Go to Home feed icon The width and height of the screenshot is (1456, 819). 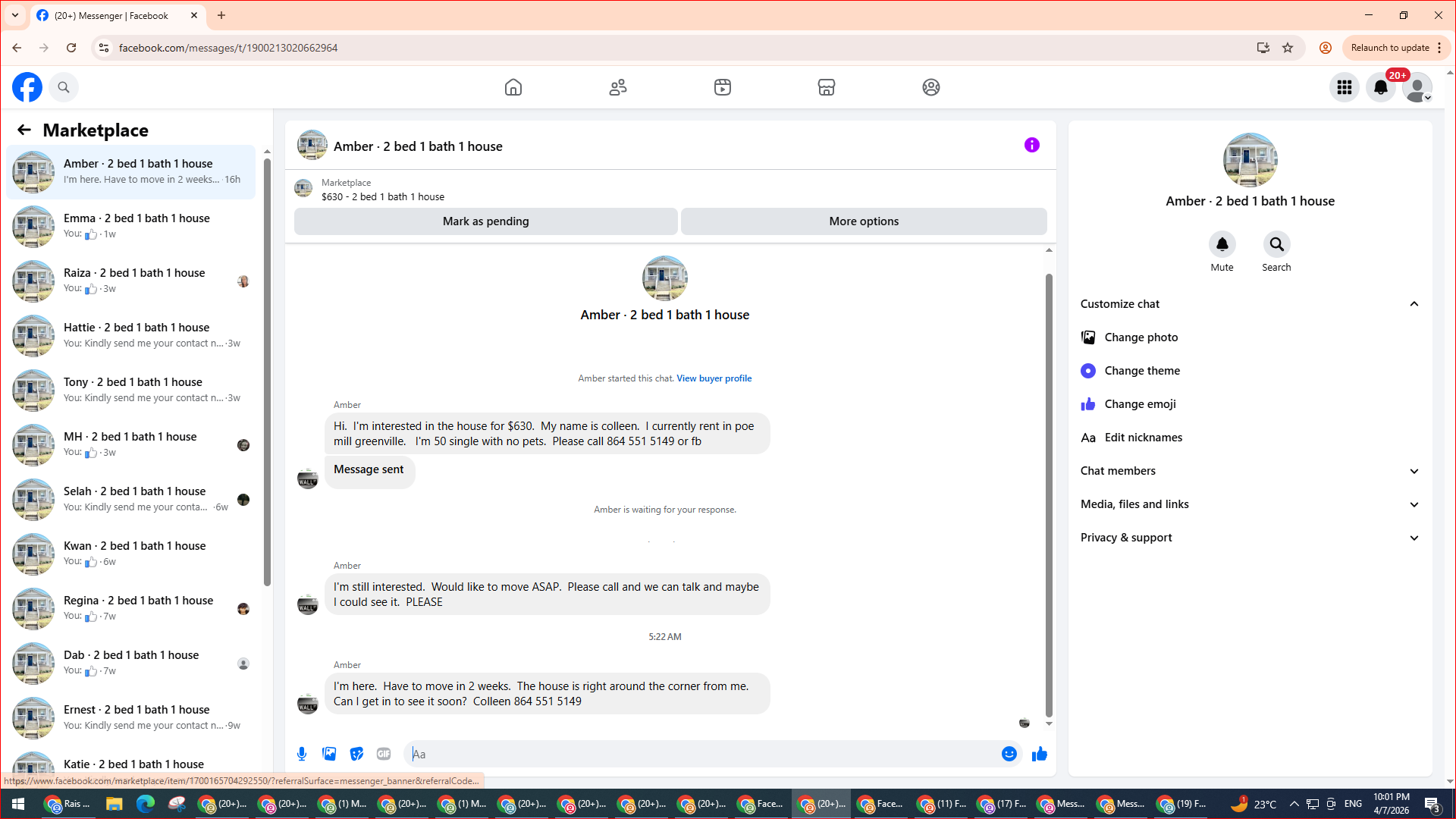click(513, 87)
